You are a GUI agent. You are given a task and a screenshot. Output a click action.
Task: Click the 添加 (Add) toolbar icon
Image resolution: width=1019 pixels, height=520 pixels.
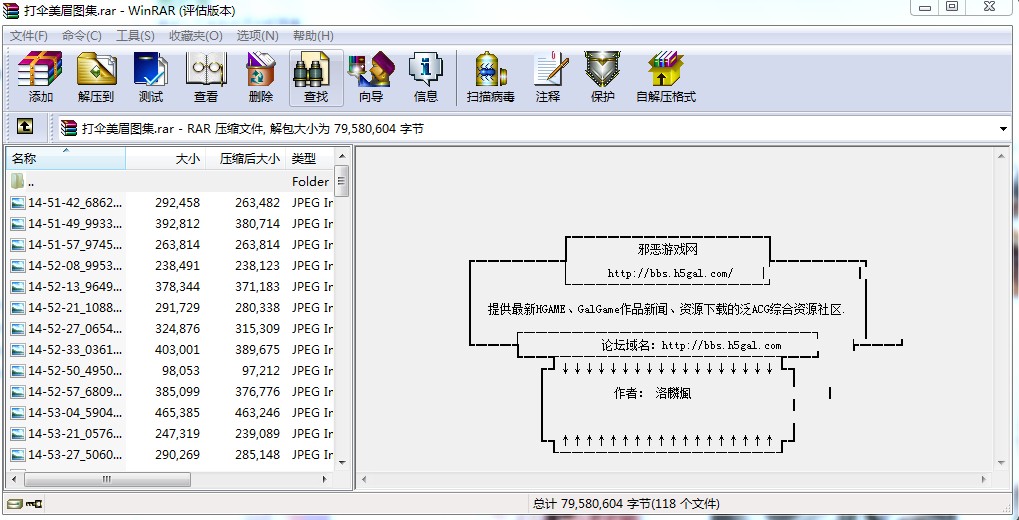pyautogui.click(x=41, y=78)
